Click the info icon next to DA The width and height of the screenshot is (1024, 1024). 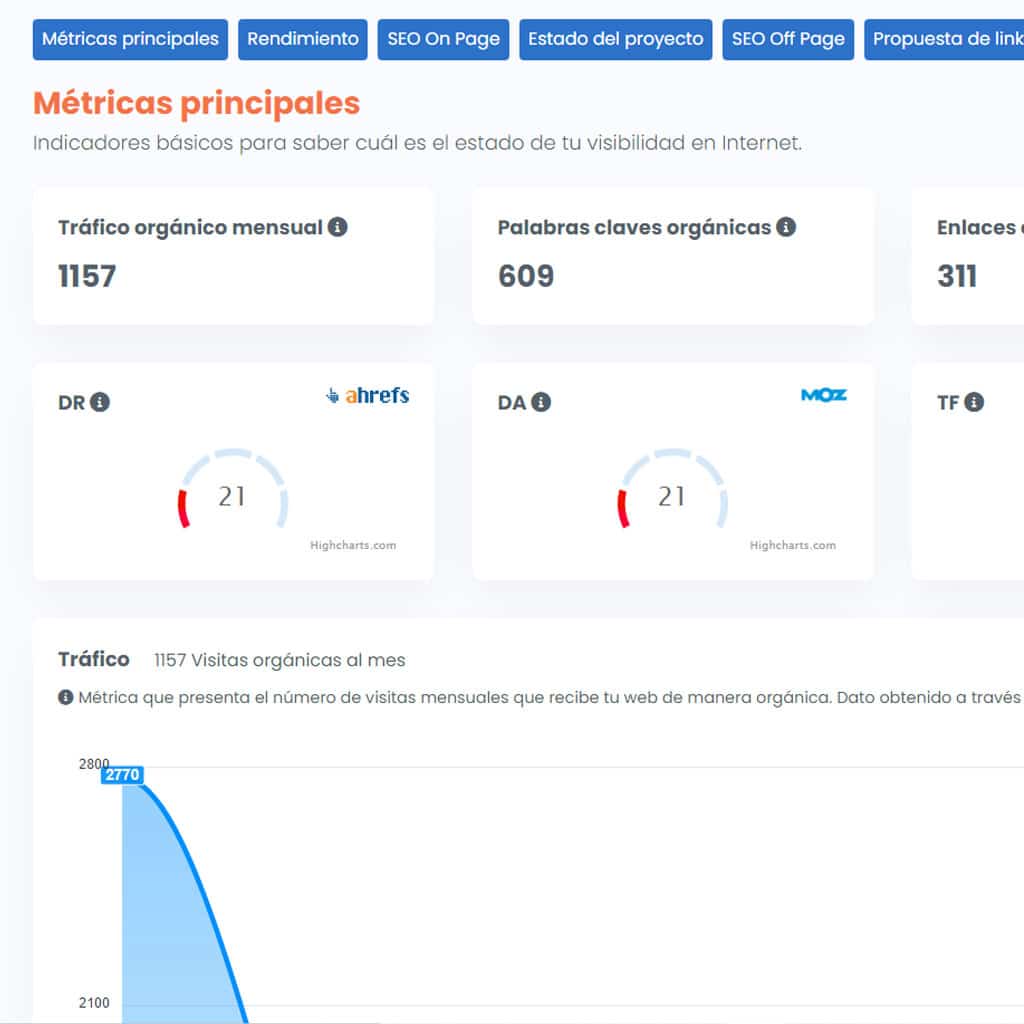539,403
